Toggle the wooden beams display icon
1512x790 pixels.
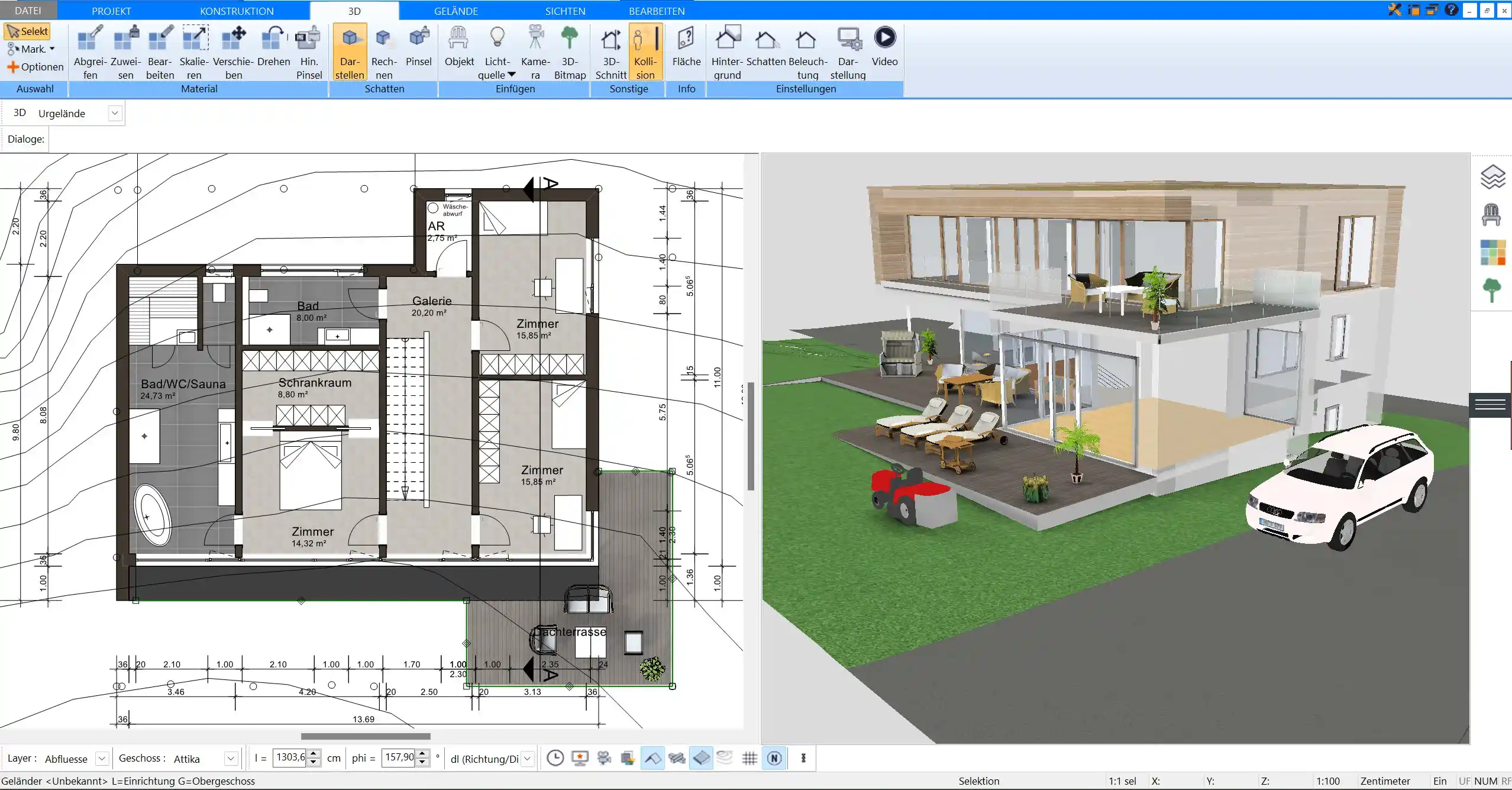pos(677,758)
